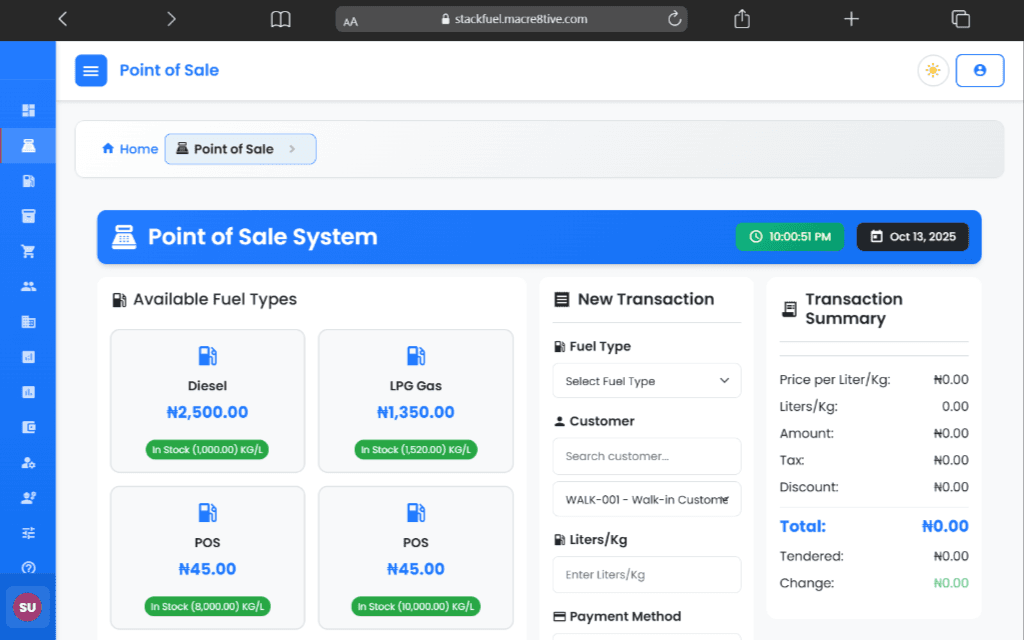Click the Search customer input field
This screenshot has width=1024, height=640.
coord(647,456)
